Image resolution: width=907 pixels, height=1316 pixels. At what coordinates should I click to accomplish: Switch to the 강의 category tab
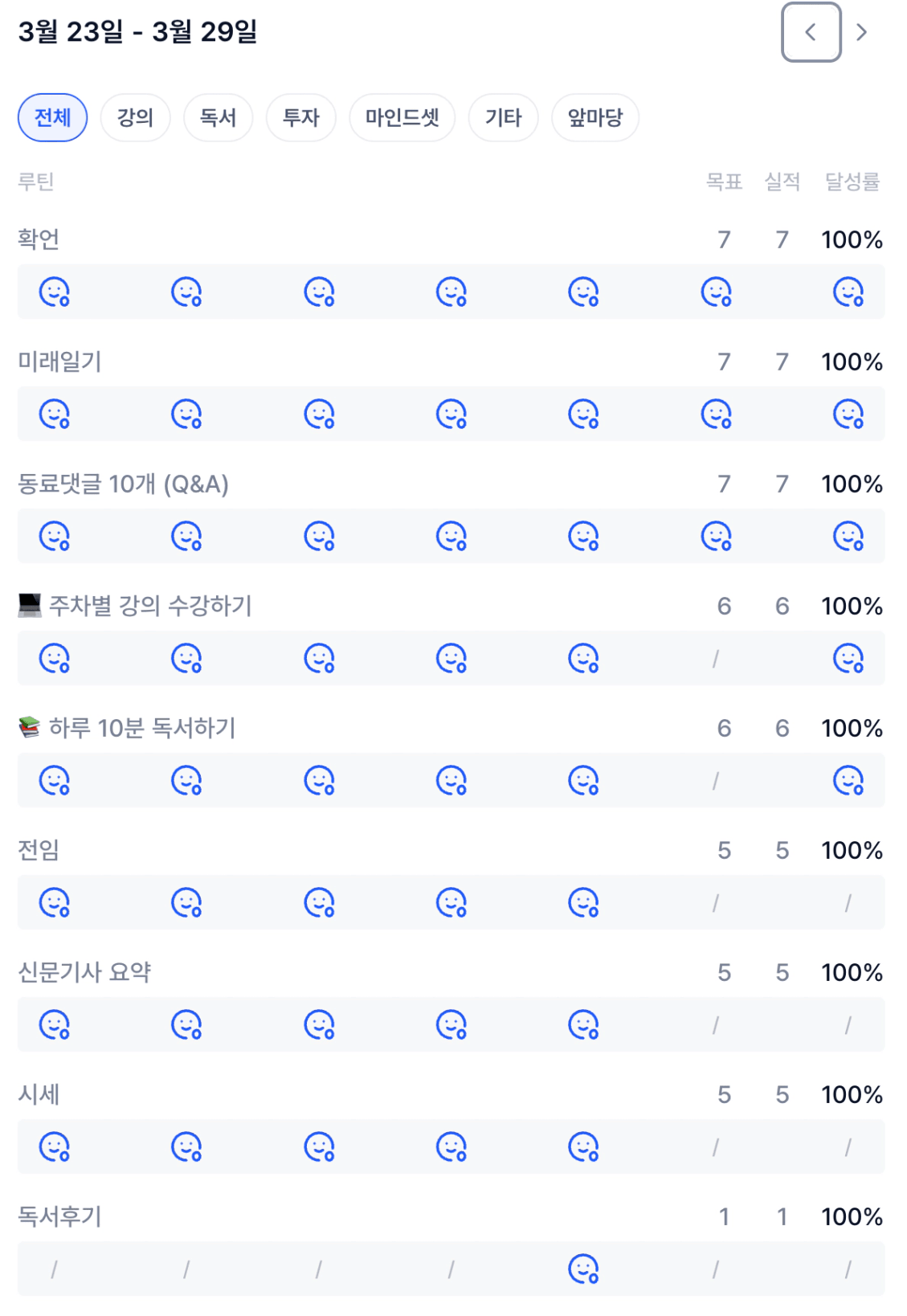click(x=135, y=118)
